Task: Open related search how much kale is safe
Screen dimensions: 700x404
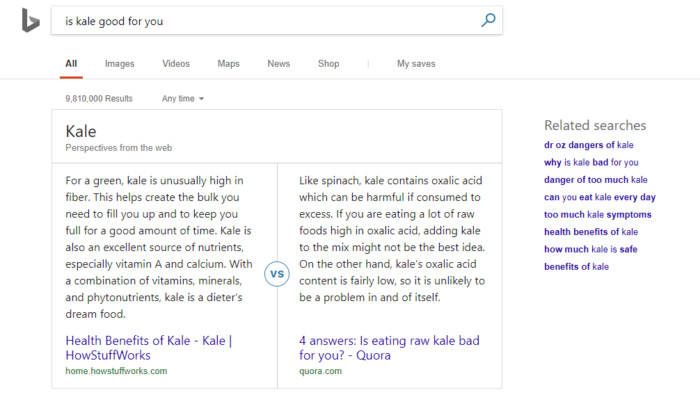Action: (591, 250)
